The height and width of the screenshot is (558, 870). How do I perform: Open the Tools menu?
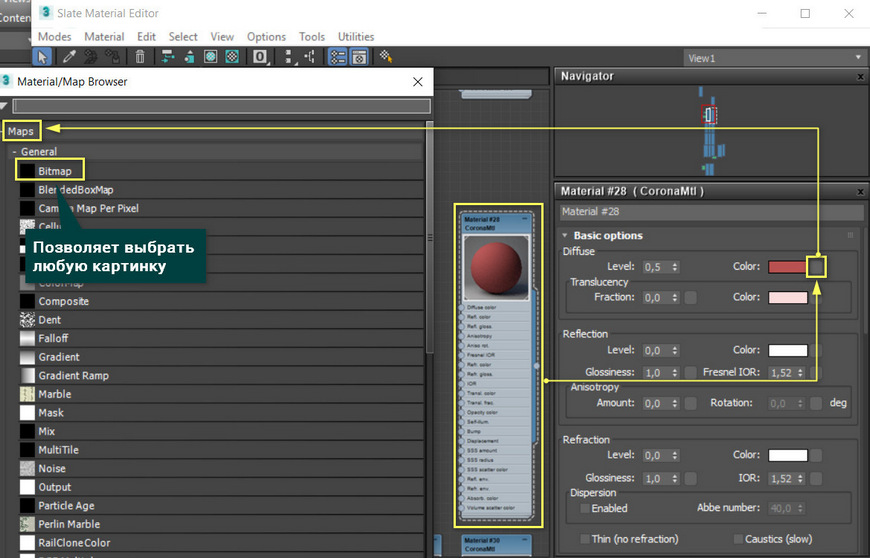tap(312, 37)
